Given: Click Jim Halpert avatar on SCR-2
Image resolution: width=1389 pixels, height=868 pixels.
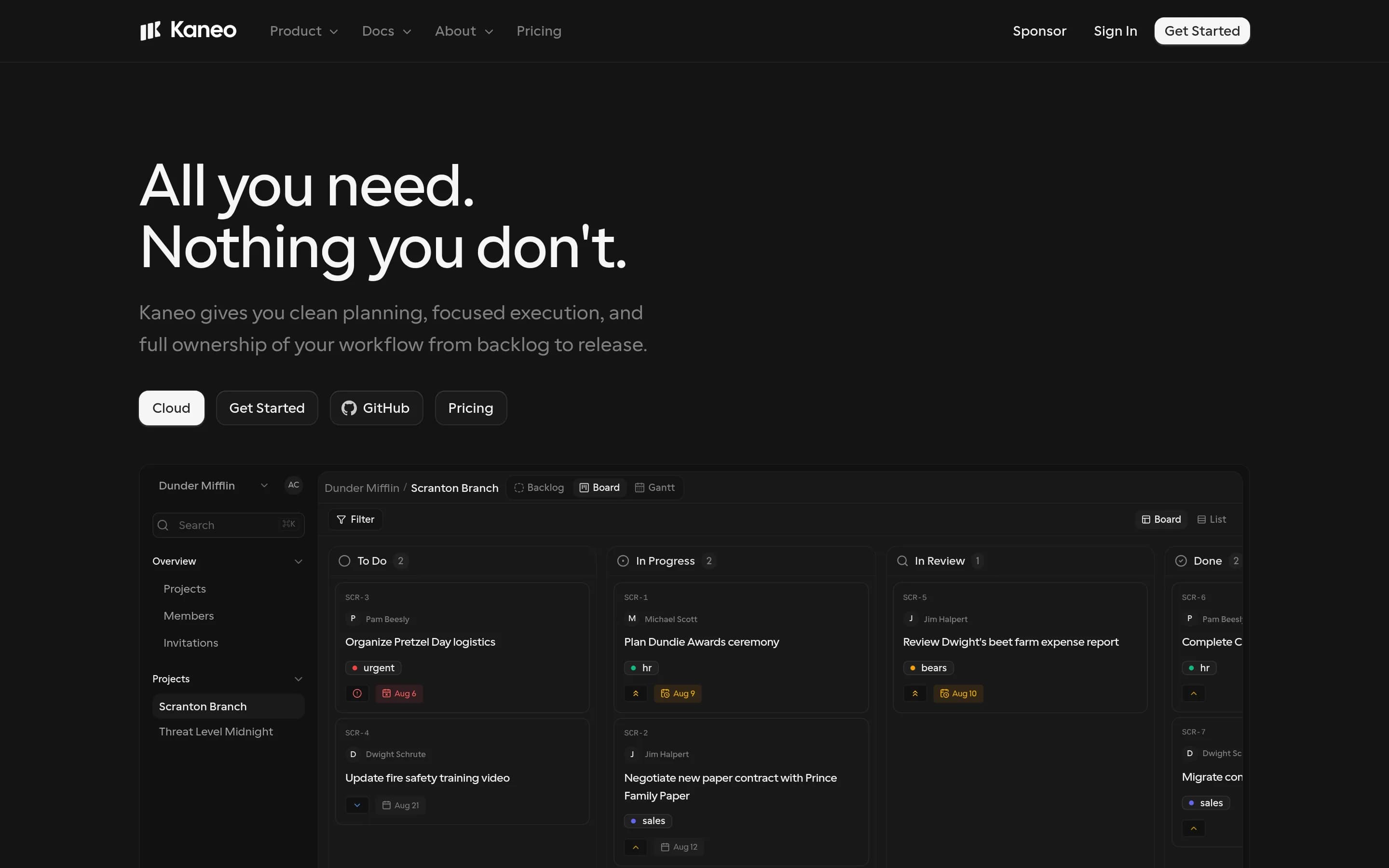Looking at the screenshot, I should 631,754.
